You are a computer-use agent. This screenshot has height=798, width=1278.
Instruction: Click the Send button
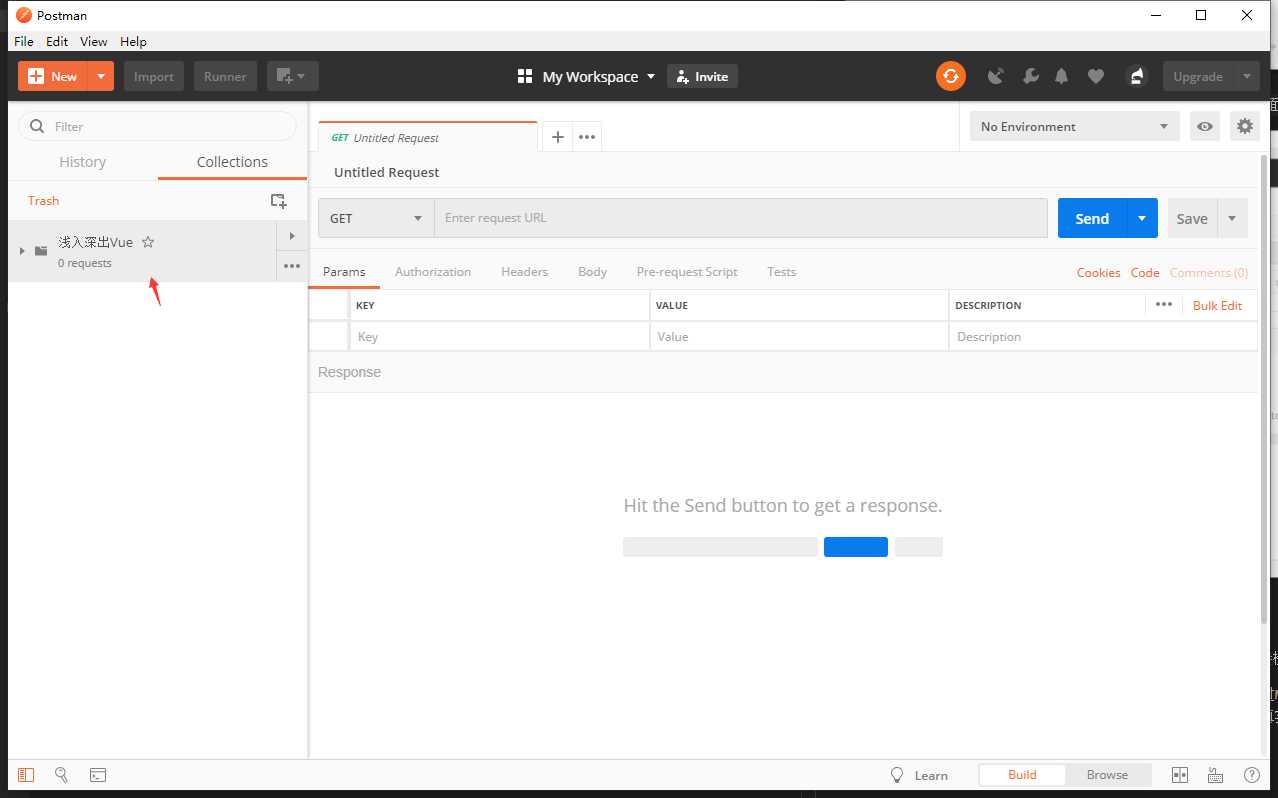point(1092,218)
